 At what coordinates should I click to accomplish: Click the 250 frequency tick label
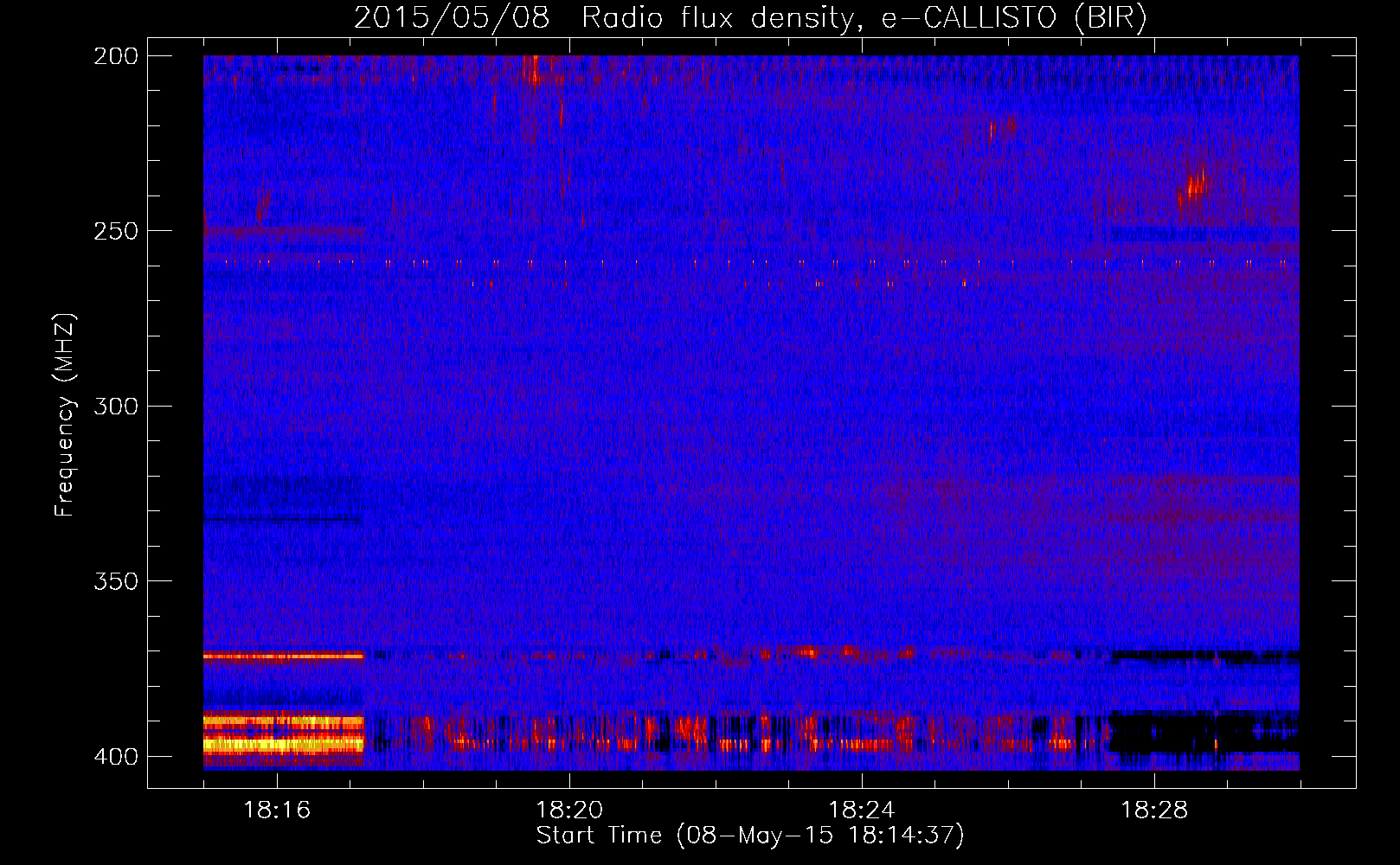pos(116,231)
